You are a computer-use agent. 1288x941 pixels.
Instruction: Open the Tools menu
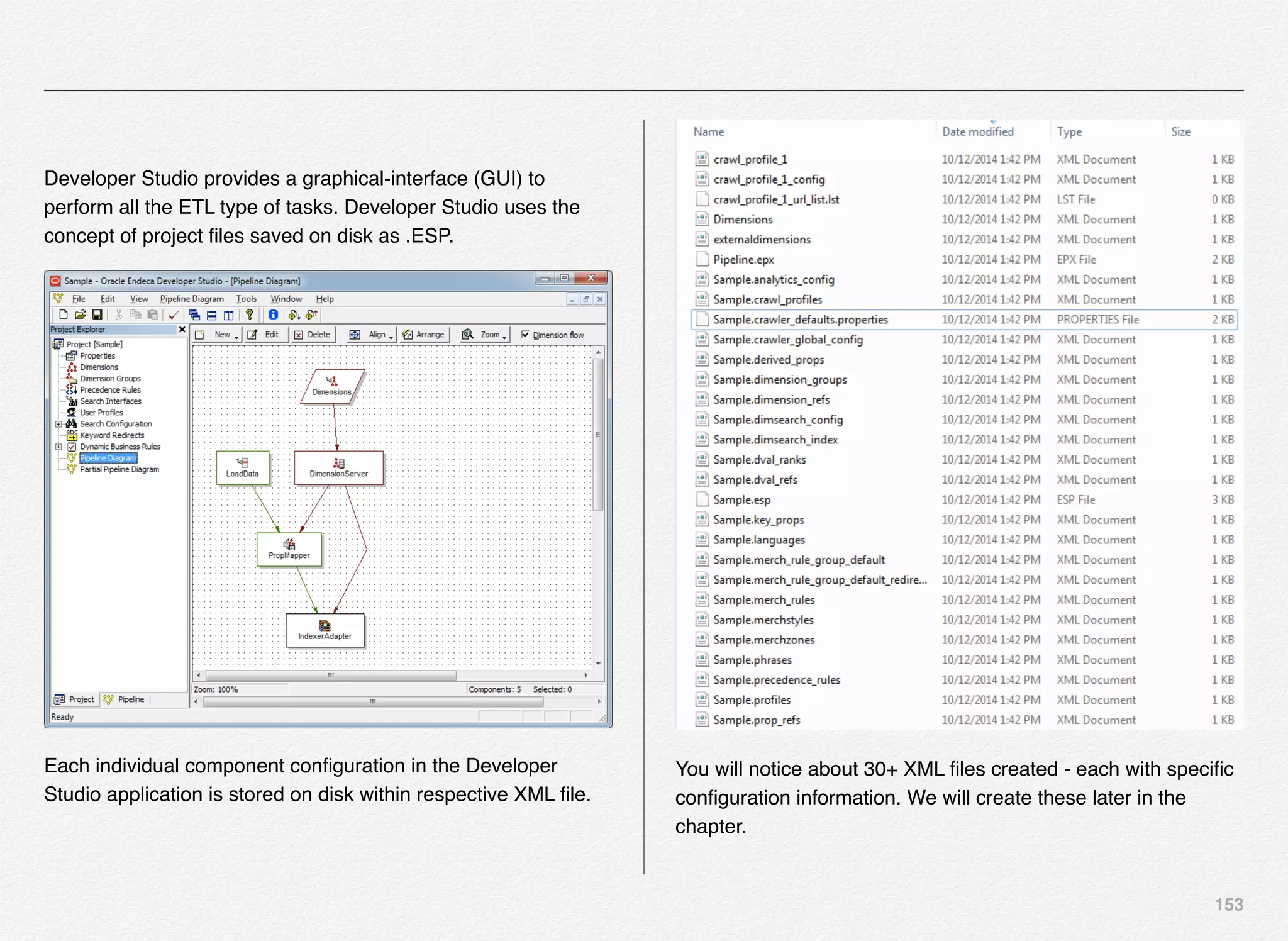coord(247,299)
